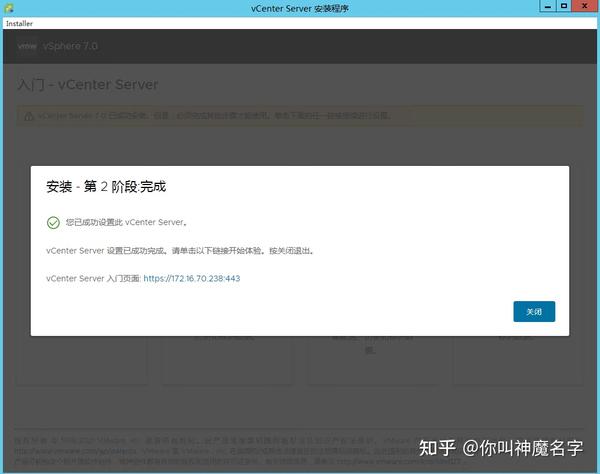Minimize the vCenter Server installer window
600x474 pixels.
coord(548,6)
